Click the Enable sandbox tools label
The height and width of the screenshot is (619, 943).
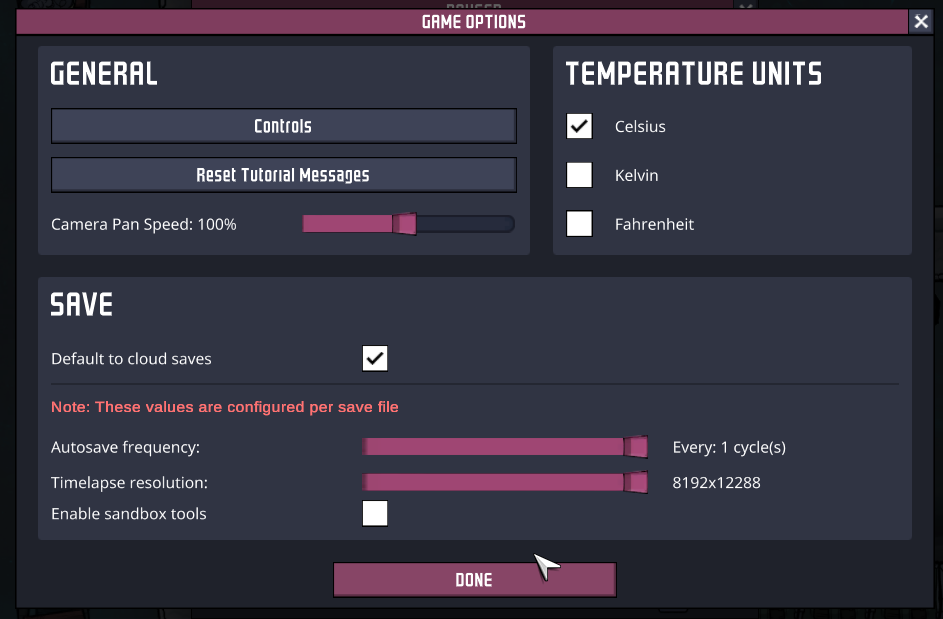pos(129,514)
